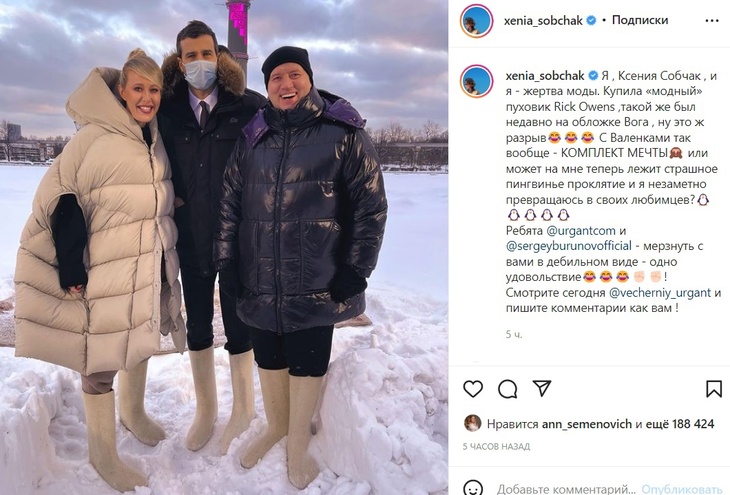
Task: Save post using the bookmark icon
Action: click(714, 389)
